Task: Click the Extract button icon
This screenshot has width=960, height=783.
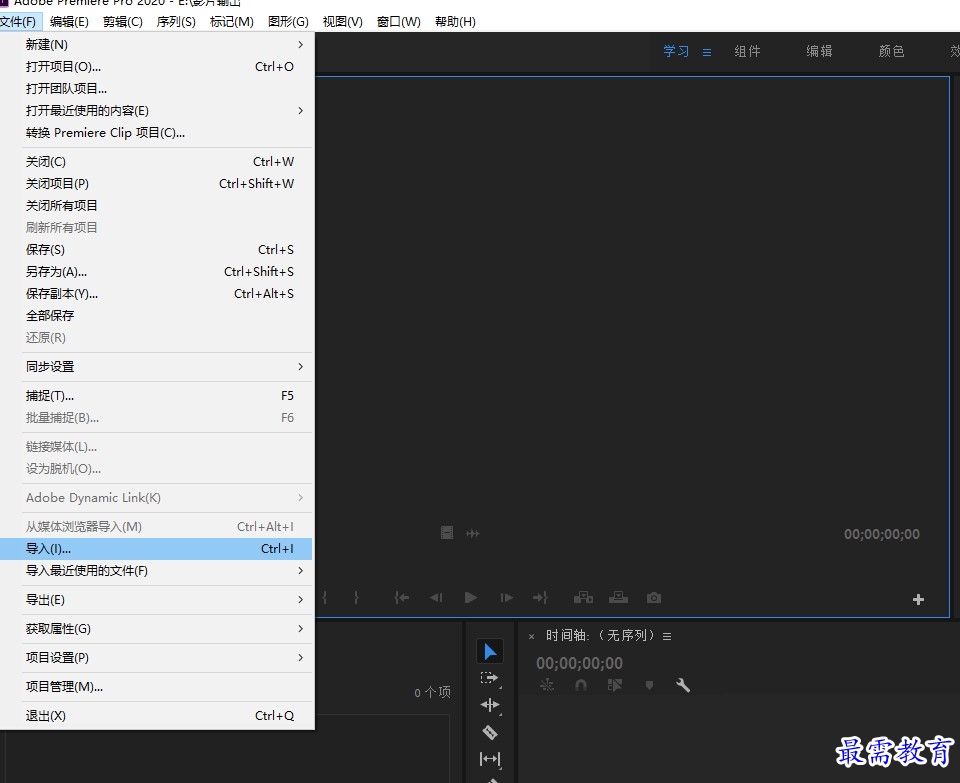Action: [618, 598]
